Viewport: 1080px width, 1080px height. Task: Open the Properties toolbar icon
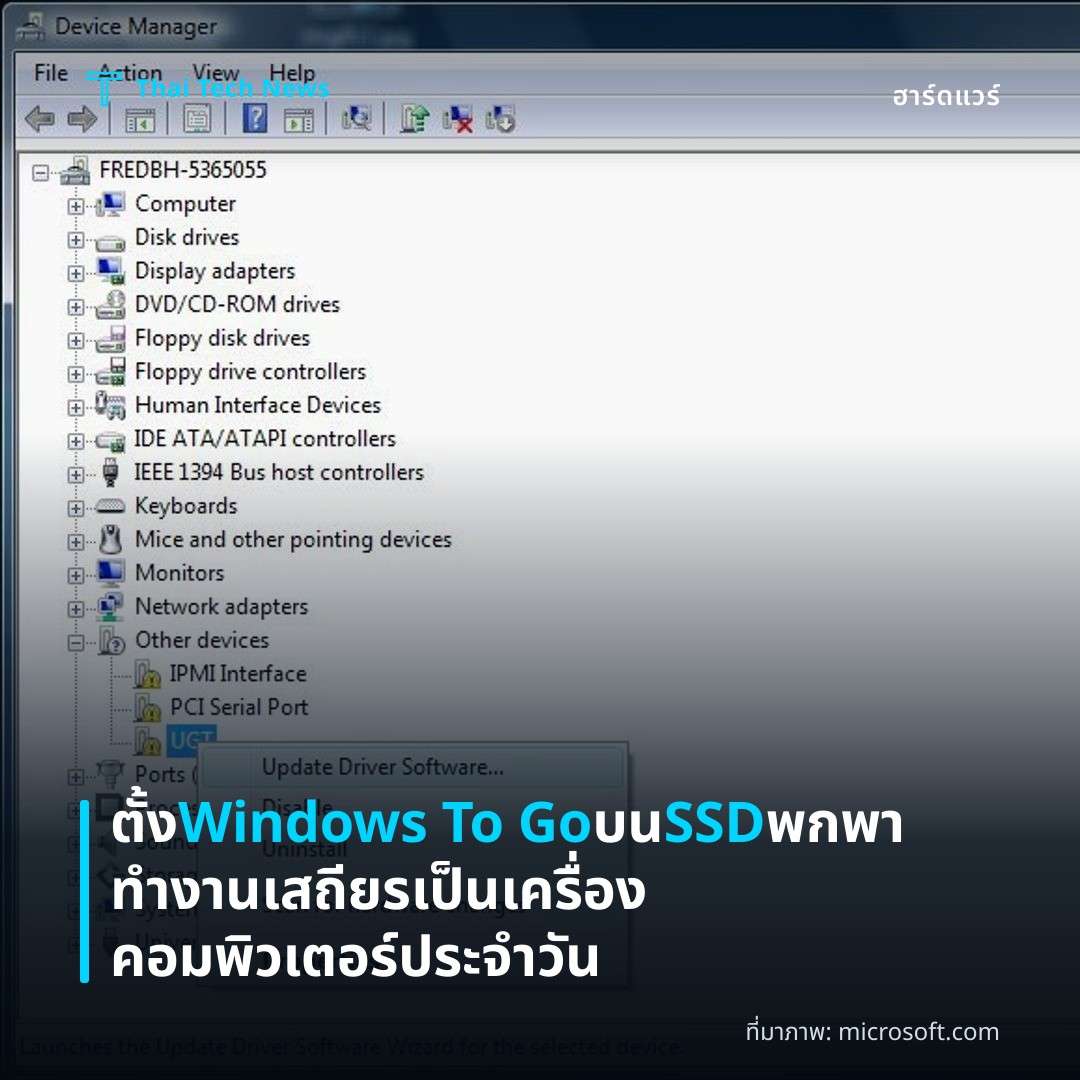click(197, 119)
